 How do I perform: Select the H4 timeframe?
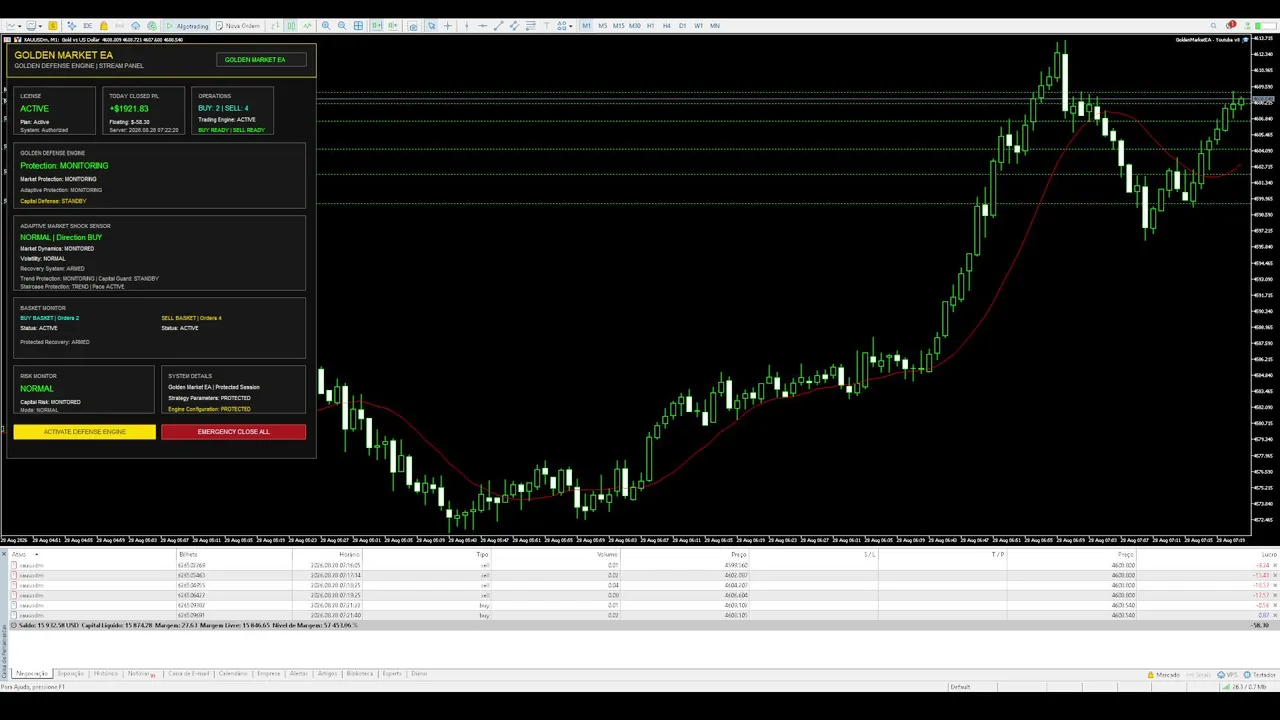tap(667, 26)
